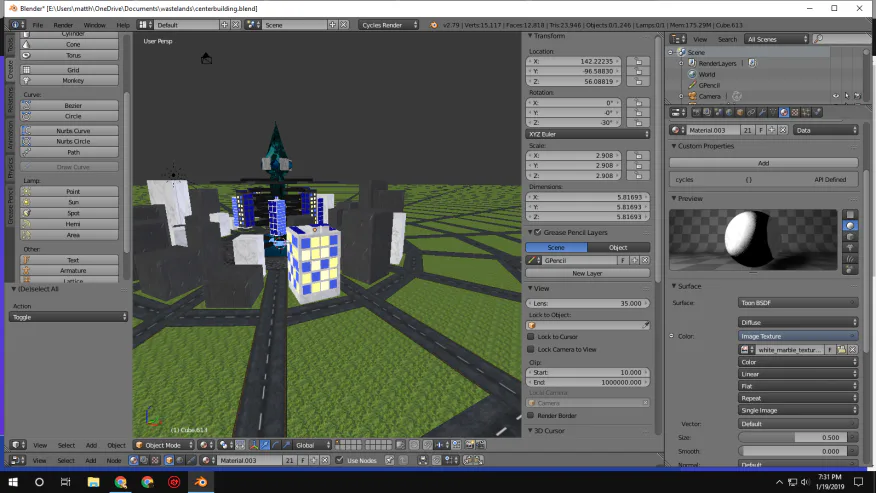Viewport: 876px width, 493px height.
Task: Open the Diffuse component dropdown
Action: 798,323
